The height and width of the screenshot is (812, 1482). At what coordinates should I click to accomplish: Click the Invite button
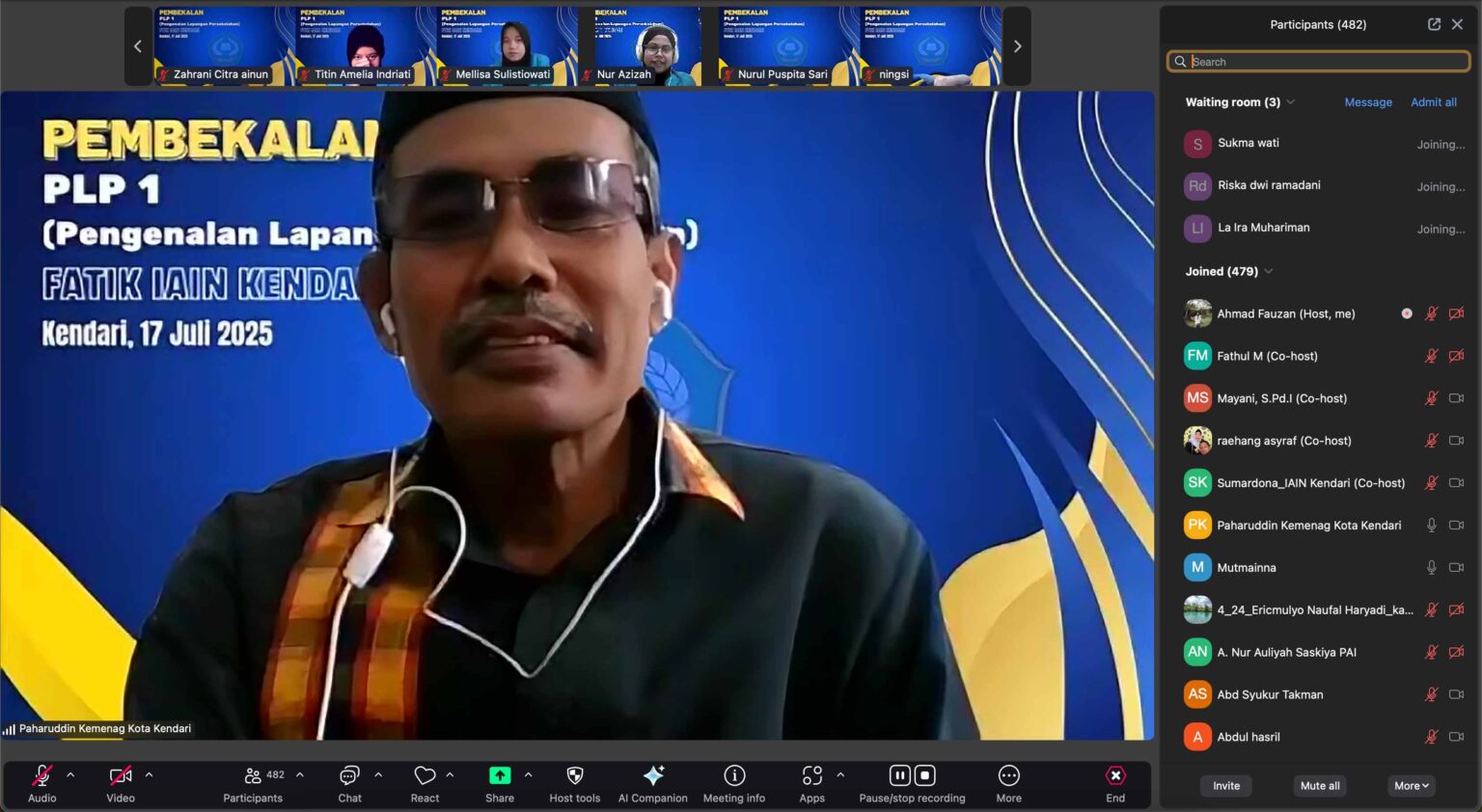pyautogui.click(x=1226, y=786)
